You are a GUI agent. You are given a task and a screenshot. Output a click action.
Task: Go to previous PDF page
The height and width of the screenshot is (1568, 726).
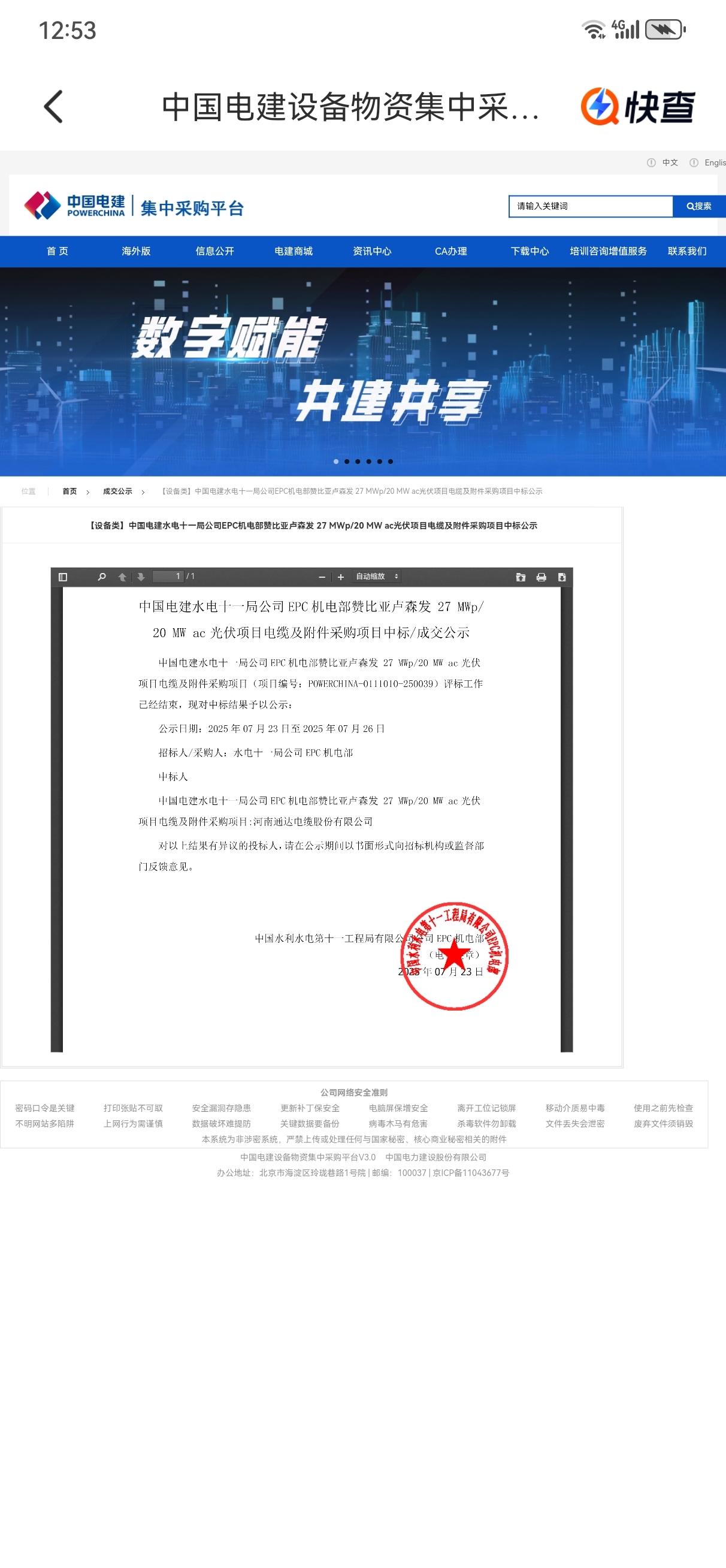pos(122,577)
